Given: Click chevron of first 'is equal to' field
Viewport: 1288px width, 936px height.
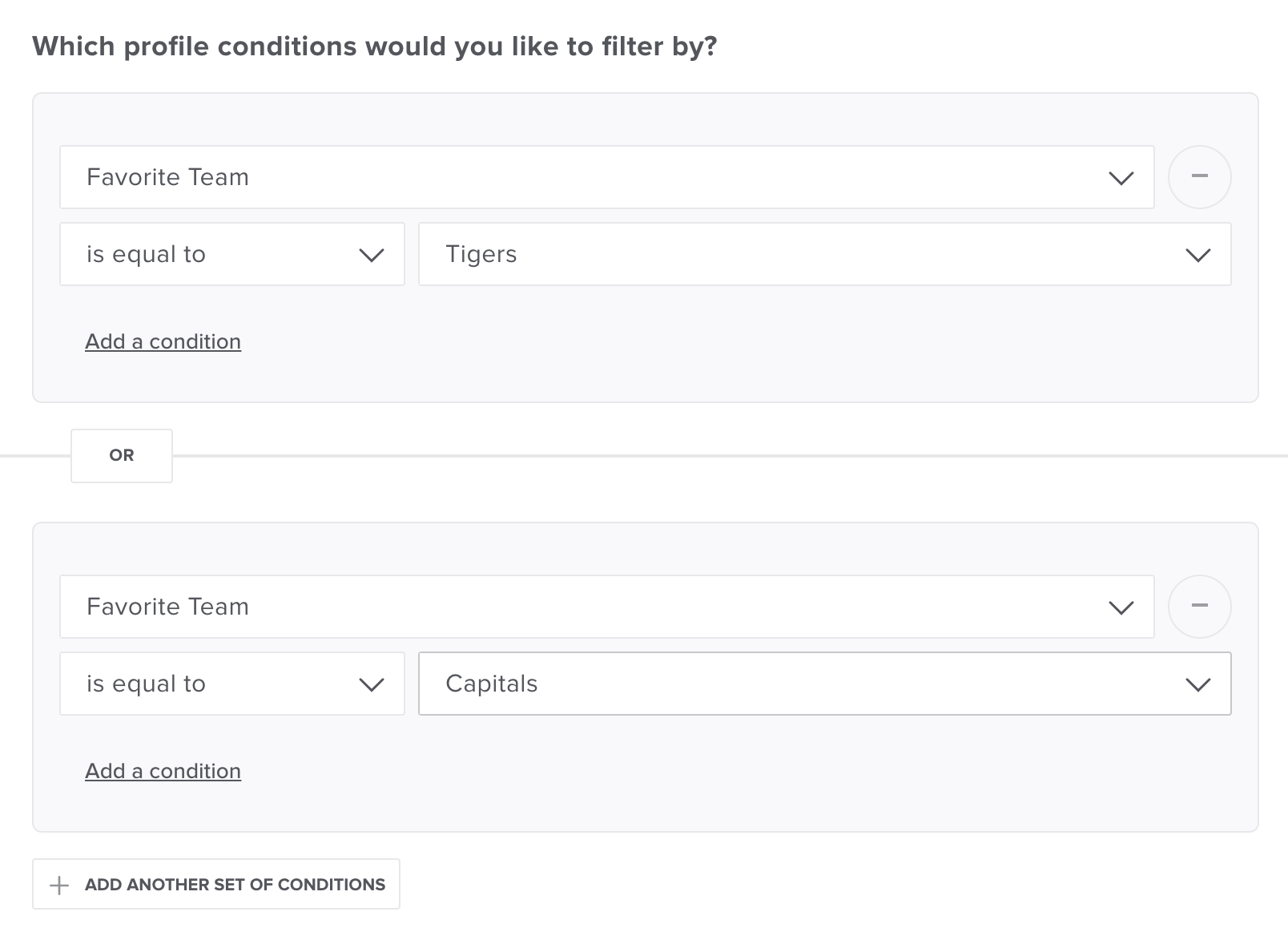Looking at the screenshot, I should coord(372,255).
